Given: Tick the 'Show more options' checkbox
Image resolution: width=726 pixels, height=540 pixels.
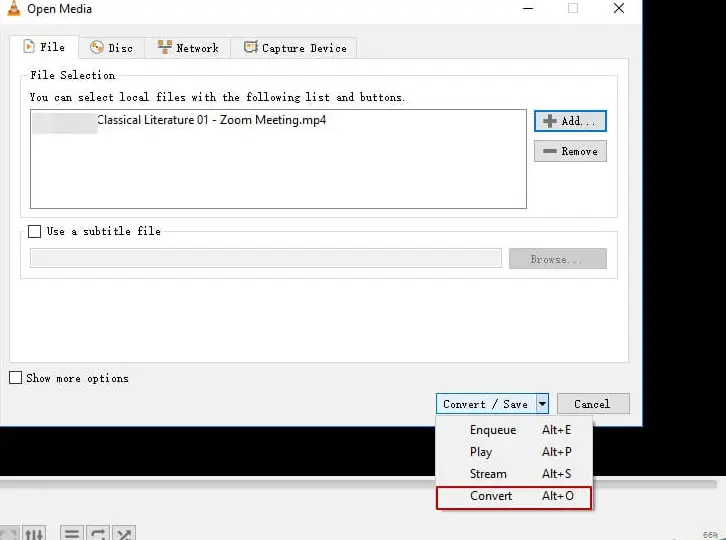Looking at the screenshot, I should tap(15, 378).
